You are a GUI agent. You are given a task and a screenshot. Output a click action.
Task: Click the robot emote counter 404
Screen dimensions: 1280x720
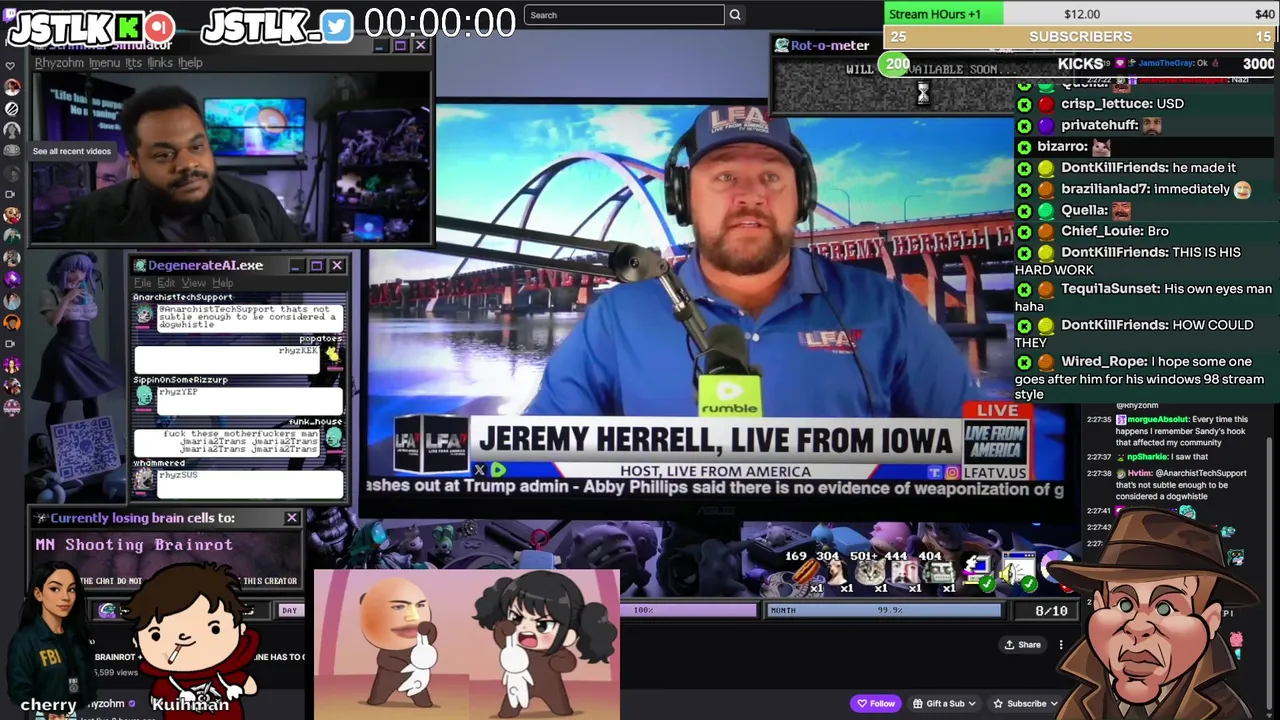pyautogui.click(x=937, y=573)
